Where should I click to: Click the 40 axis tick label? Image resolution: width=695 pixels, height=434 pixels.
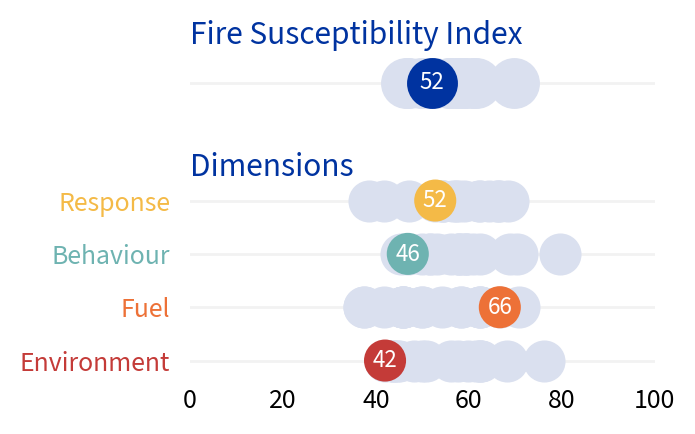[376, 400]
